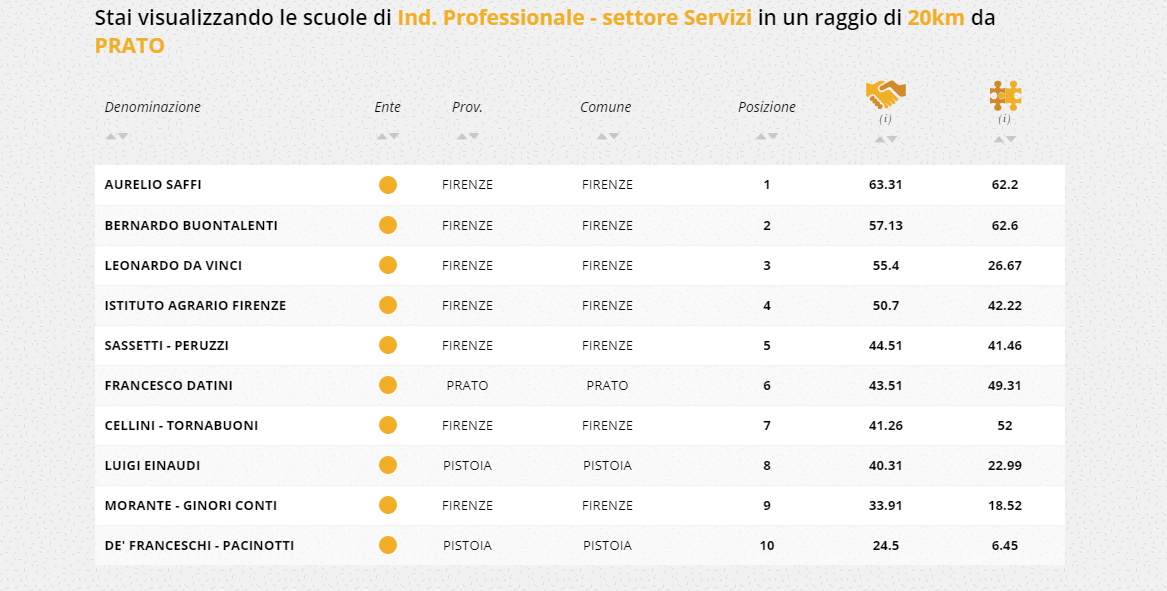The height and width of the screenshot is (591, 1167).
Task: Open the Bernardo Buontalenti school entry
Action: 191,226
